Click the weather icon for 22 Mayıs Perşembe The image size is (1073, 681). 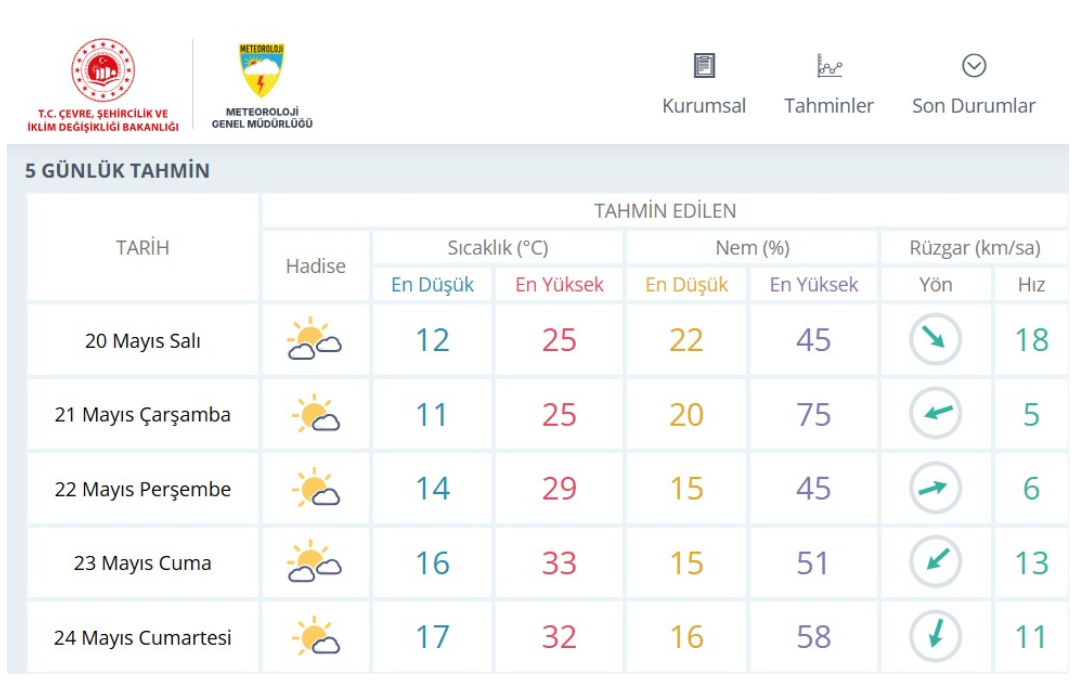click(x=316, y=488)
